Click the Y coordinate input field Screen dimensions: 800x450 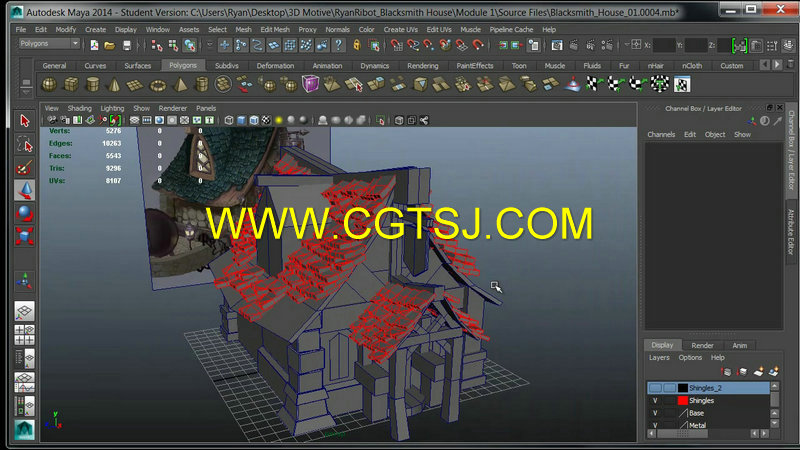click(696, 45)
